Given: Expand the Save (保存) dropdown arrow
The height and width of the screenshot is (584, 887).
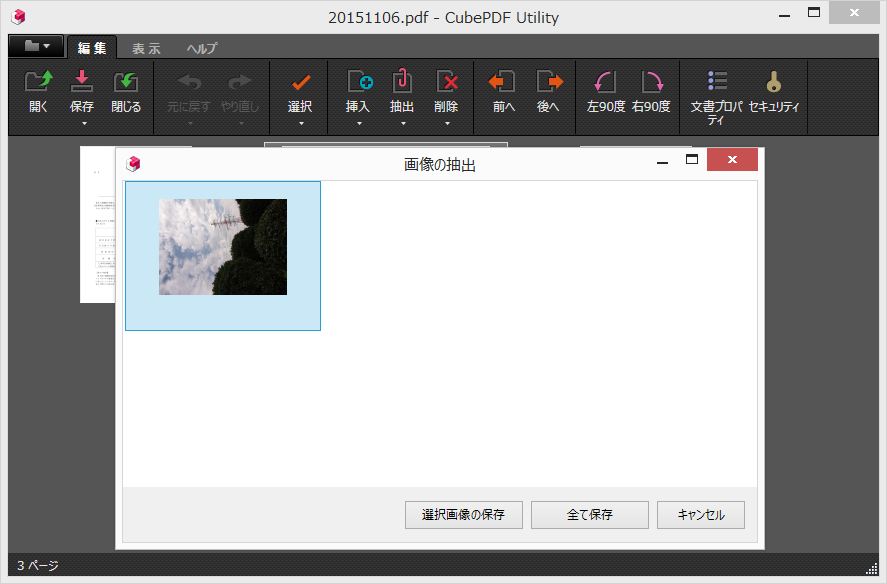Looking at the screenshot, I should coord(84,123).
